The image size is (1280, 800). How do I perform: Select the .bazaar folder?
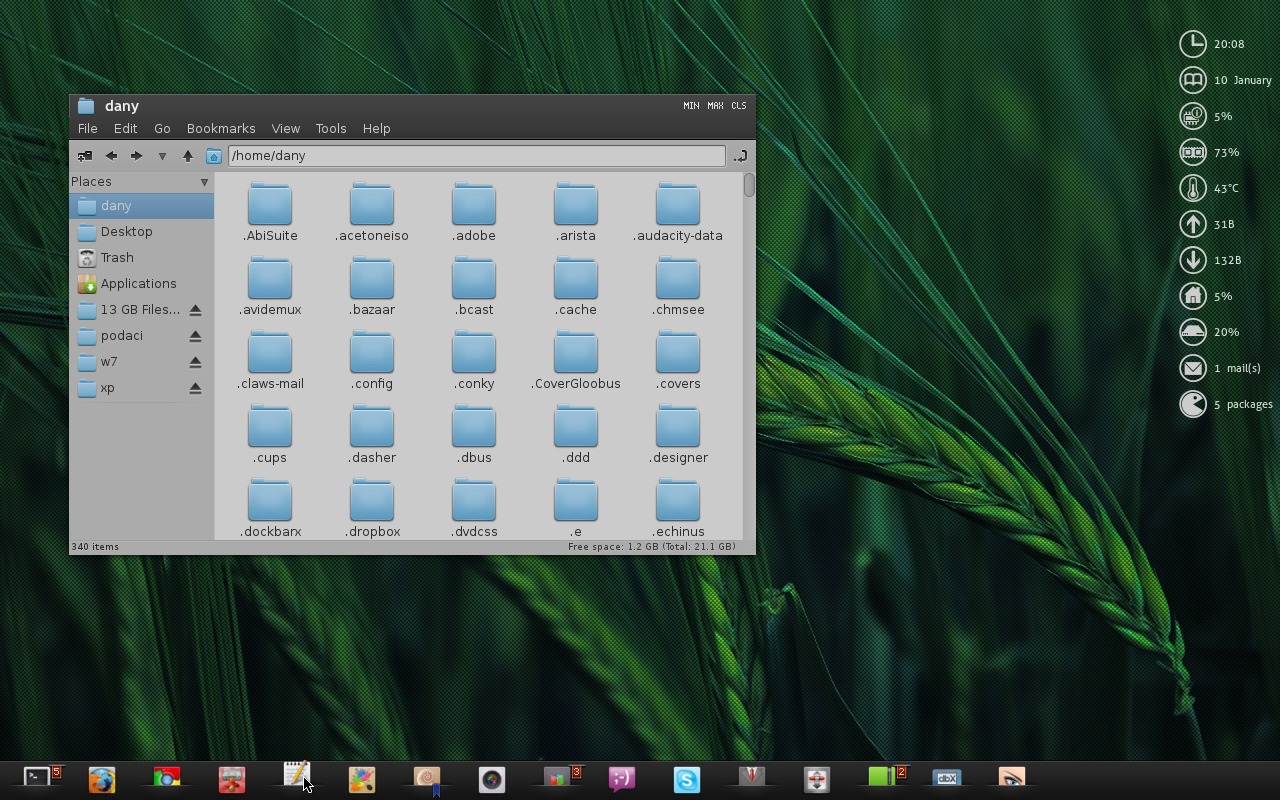[x=372, y=286]
